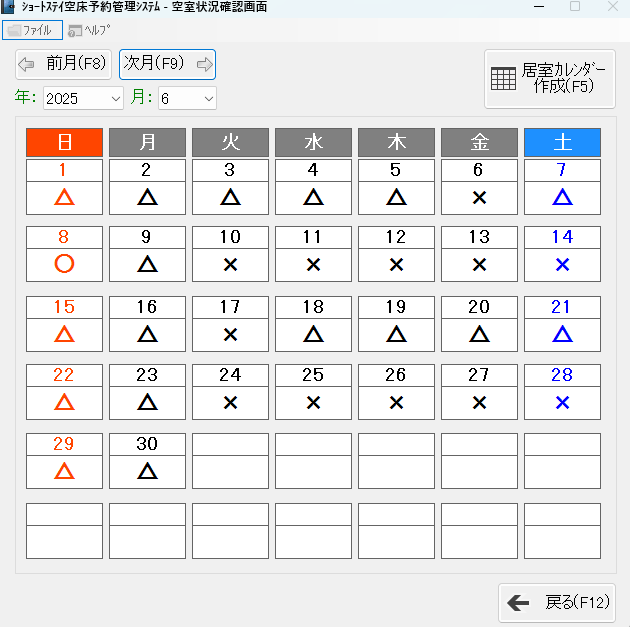Click the triangle symbol under day 9
Viewport: 630px width, 627px height.
147,264
